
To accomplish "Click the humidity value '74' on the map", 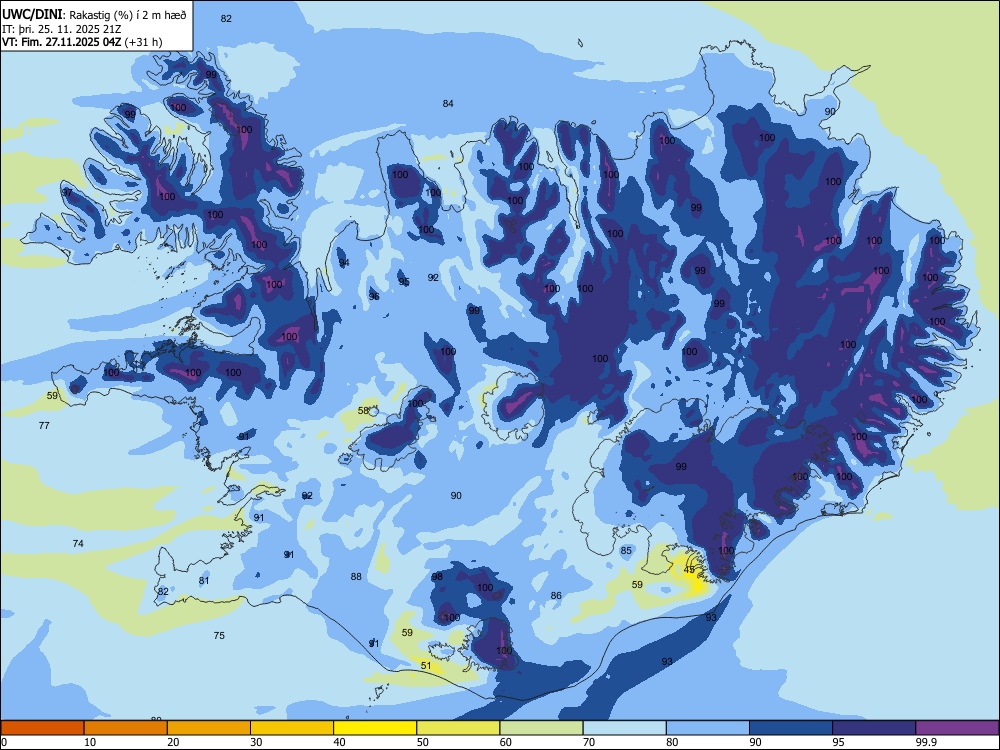I will click(x=78, y=543).
